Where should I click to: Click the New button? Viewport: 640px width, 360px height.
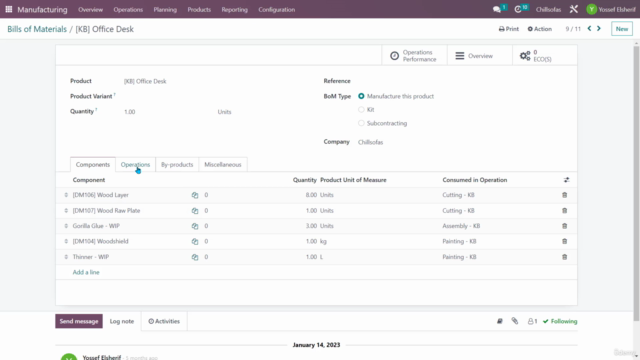pyautogui.click(x=622, y=29)
